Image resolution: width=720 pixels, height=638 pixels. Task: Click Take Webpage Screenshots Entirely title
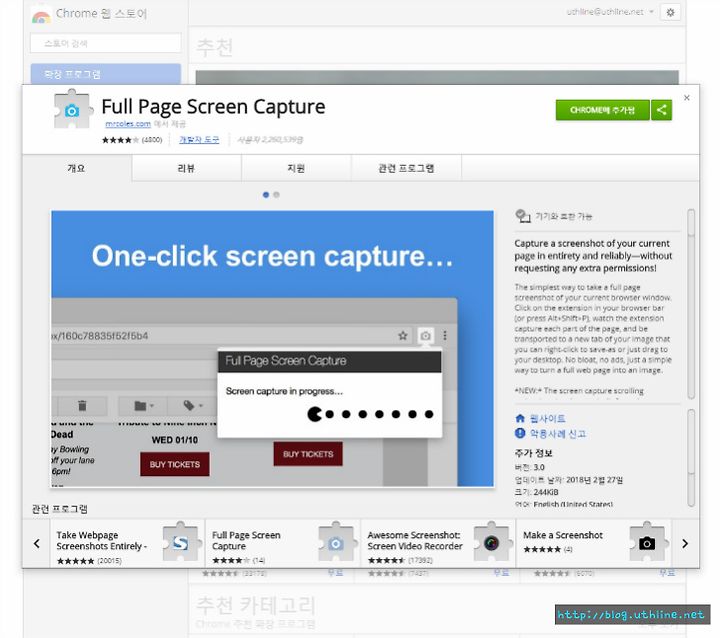pos(101,541)
